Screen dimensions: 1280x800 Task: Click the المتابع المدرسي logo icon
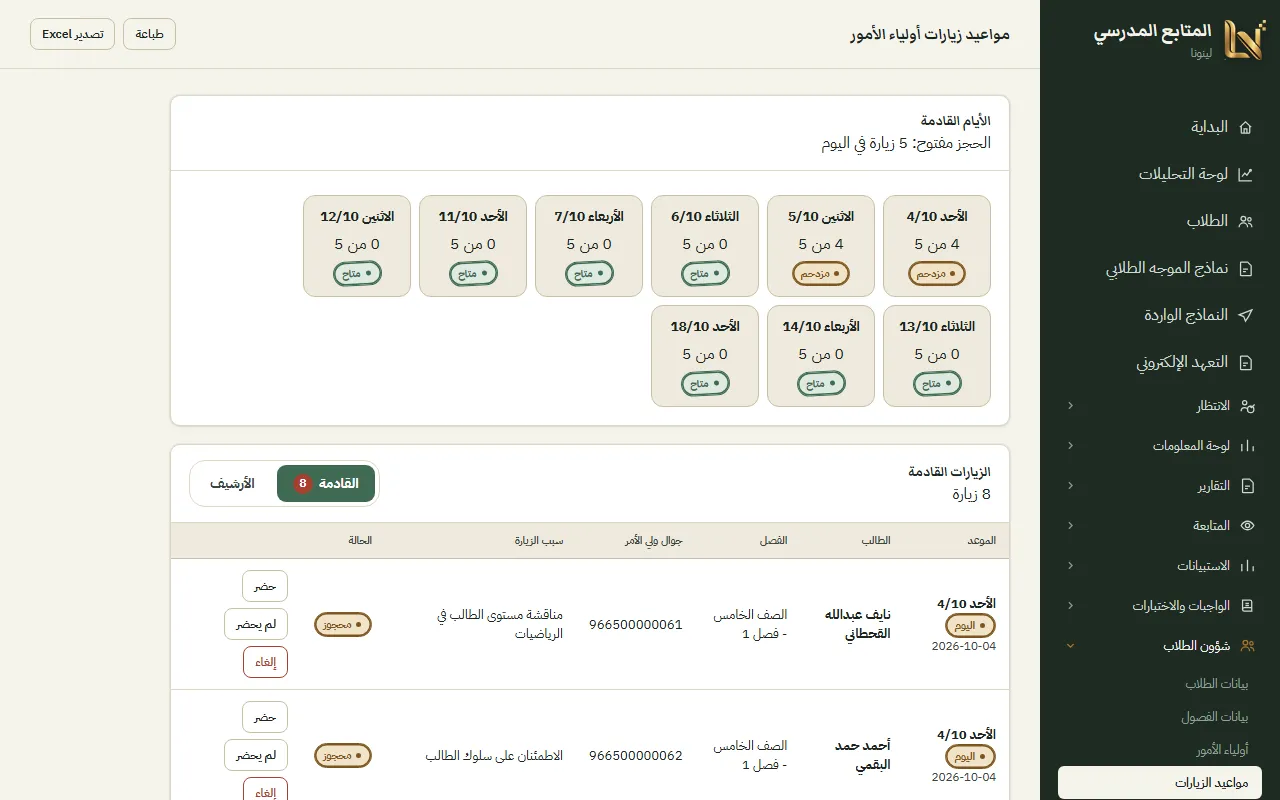tap(1244, 41)
